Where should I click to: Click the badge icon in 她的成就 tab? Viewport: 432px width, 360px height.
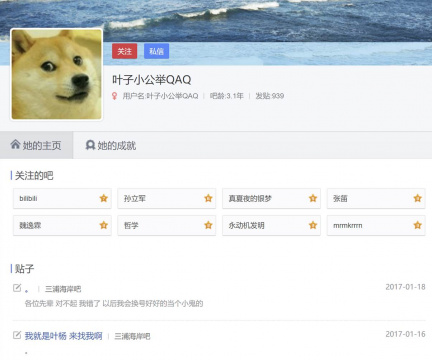[90, 145]
